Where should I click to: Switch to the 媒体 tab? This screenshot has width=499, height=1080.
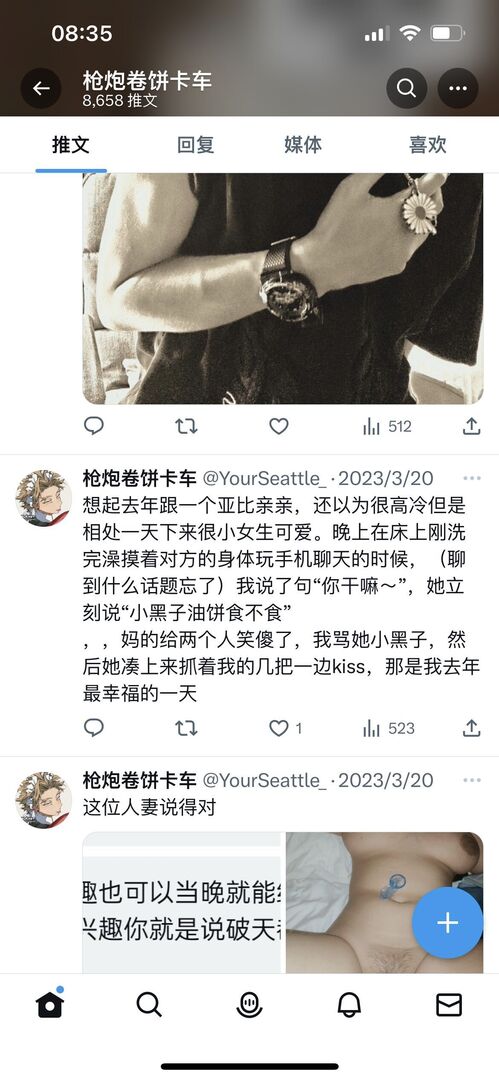303,145
